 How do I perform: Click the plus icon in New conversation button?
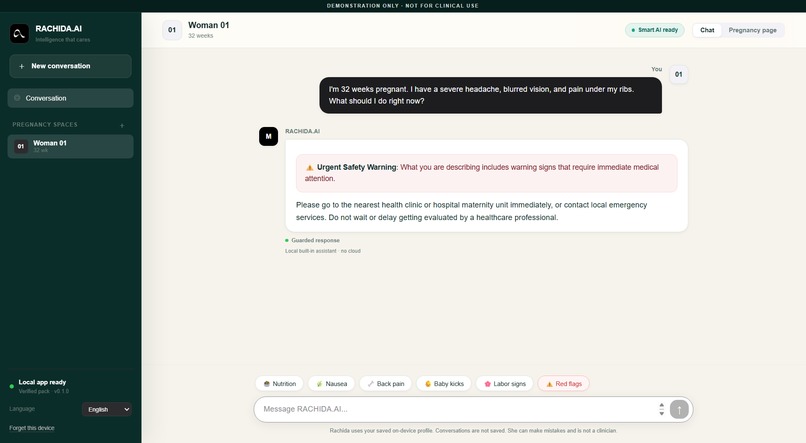(x=22, y=67)
